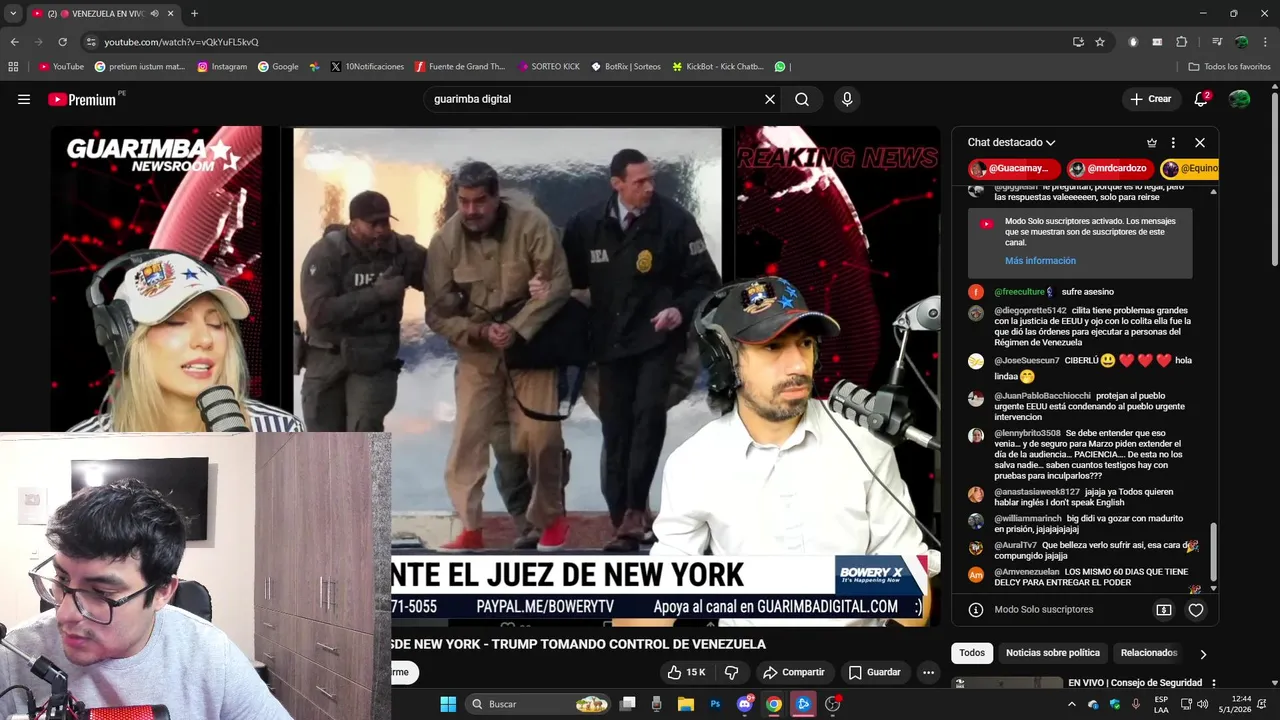Follow the Más información link in chat
The height and width of the screenshot is (720, 1280).
[x=1040, y=261]
